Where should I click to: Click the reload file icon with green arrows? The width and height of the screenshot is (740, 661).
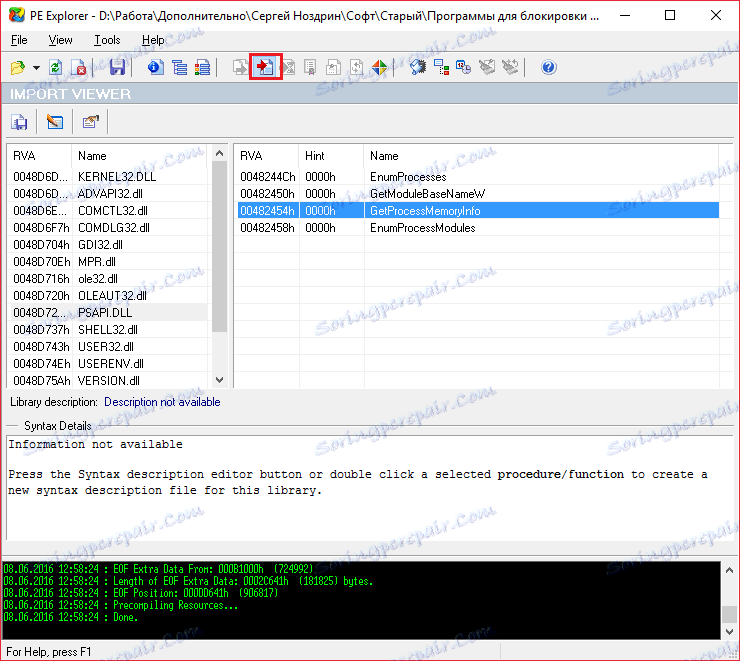56,67
